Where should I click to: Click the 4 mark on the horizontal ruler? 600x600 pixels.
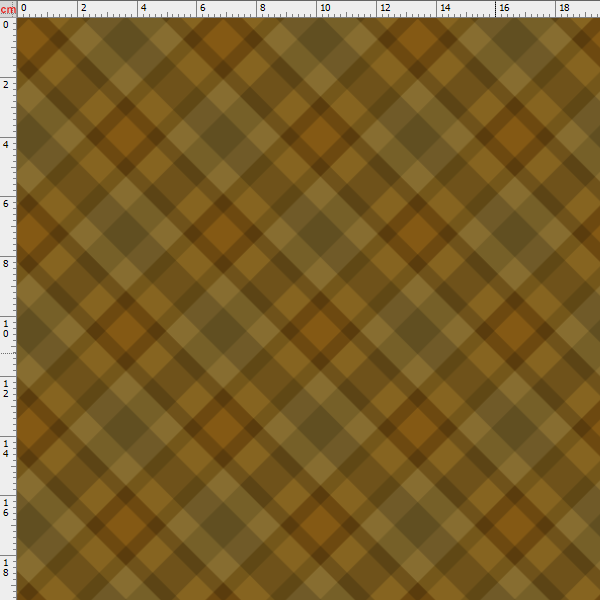143,8
